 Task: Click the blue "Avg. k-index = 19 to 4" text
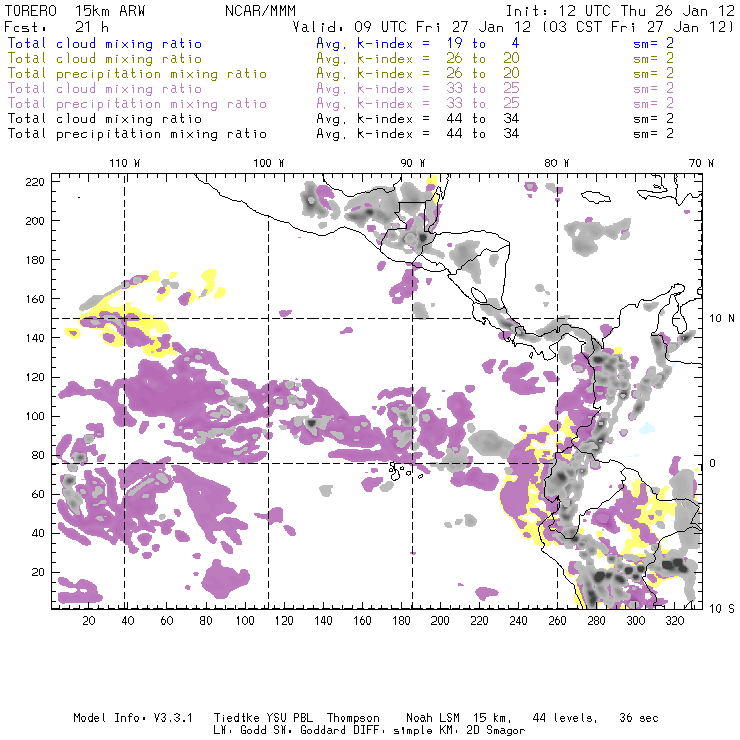coord(418,43)
